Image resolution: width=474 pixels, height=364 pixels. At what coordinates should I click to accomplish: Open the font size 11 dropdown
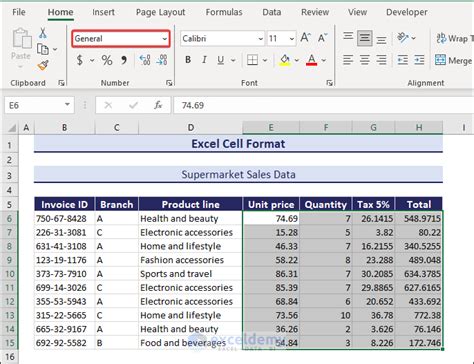point(292,39)
